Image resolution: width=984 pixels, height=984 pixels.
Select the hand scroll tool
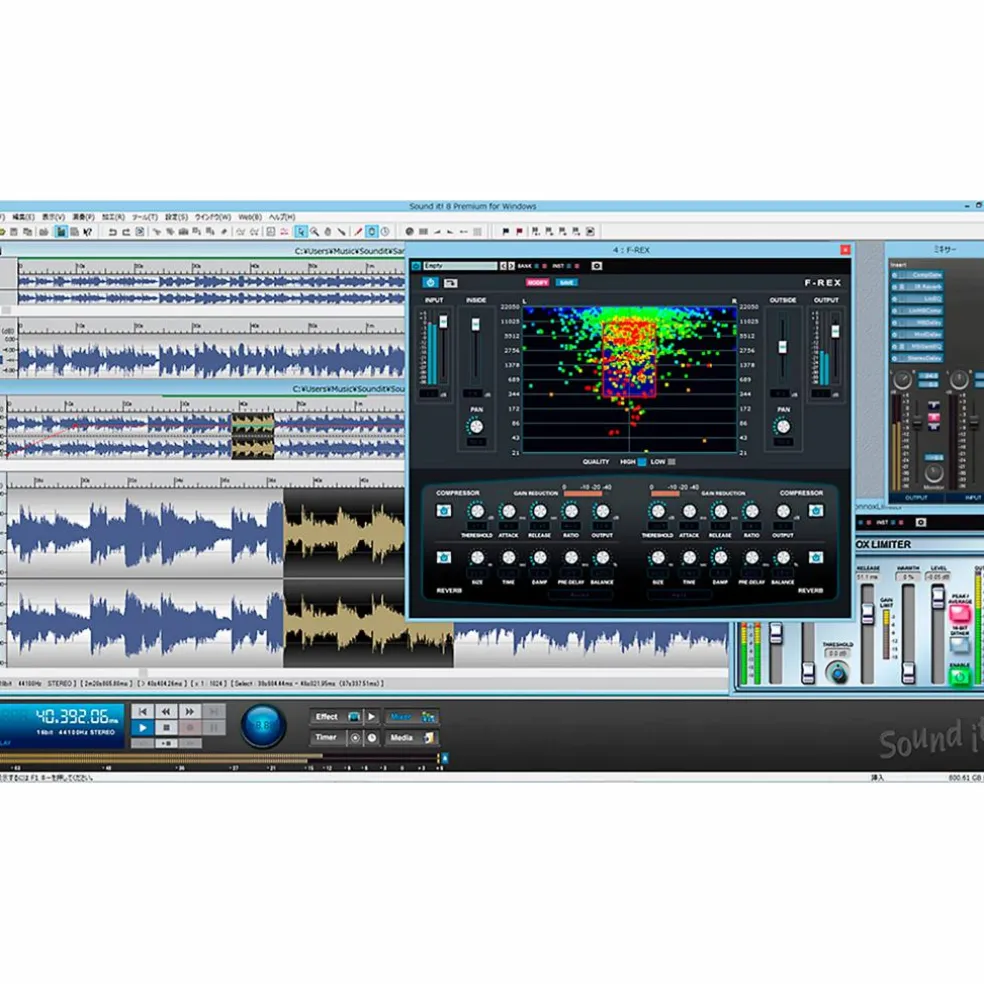[328, 232]
